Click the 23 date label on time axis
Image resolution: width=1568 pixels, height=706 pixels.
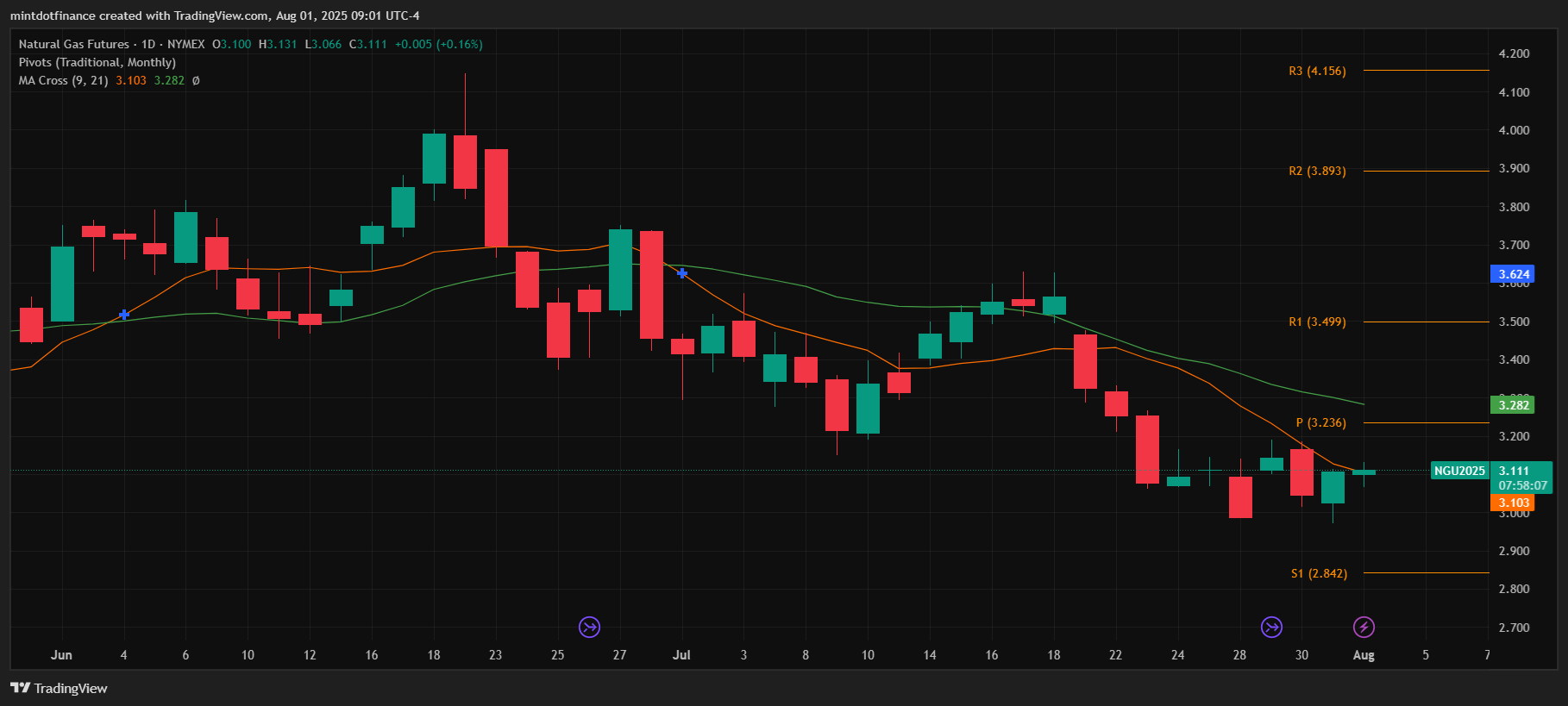(495, 655)
